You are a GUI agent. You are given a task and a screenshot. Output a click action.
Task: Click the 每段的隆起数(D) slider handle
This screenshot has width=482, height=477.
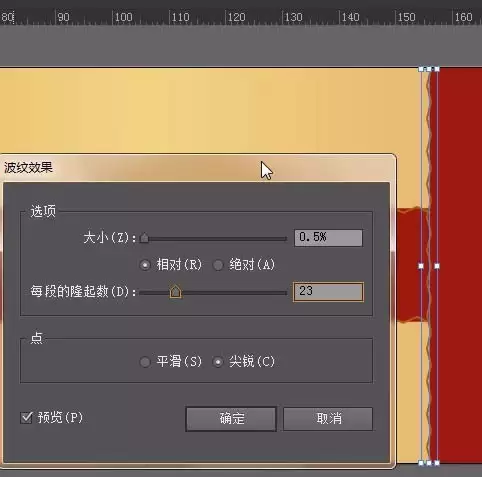176,292
